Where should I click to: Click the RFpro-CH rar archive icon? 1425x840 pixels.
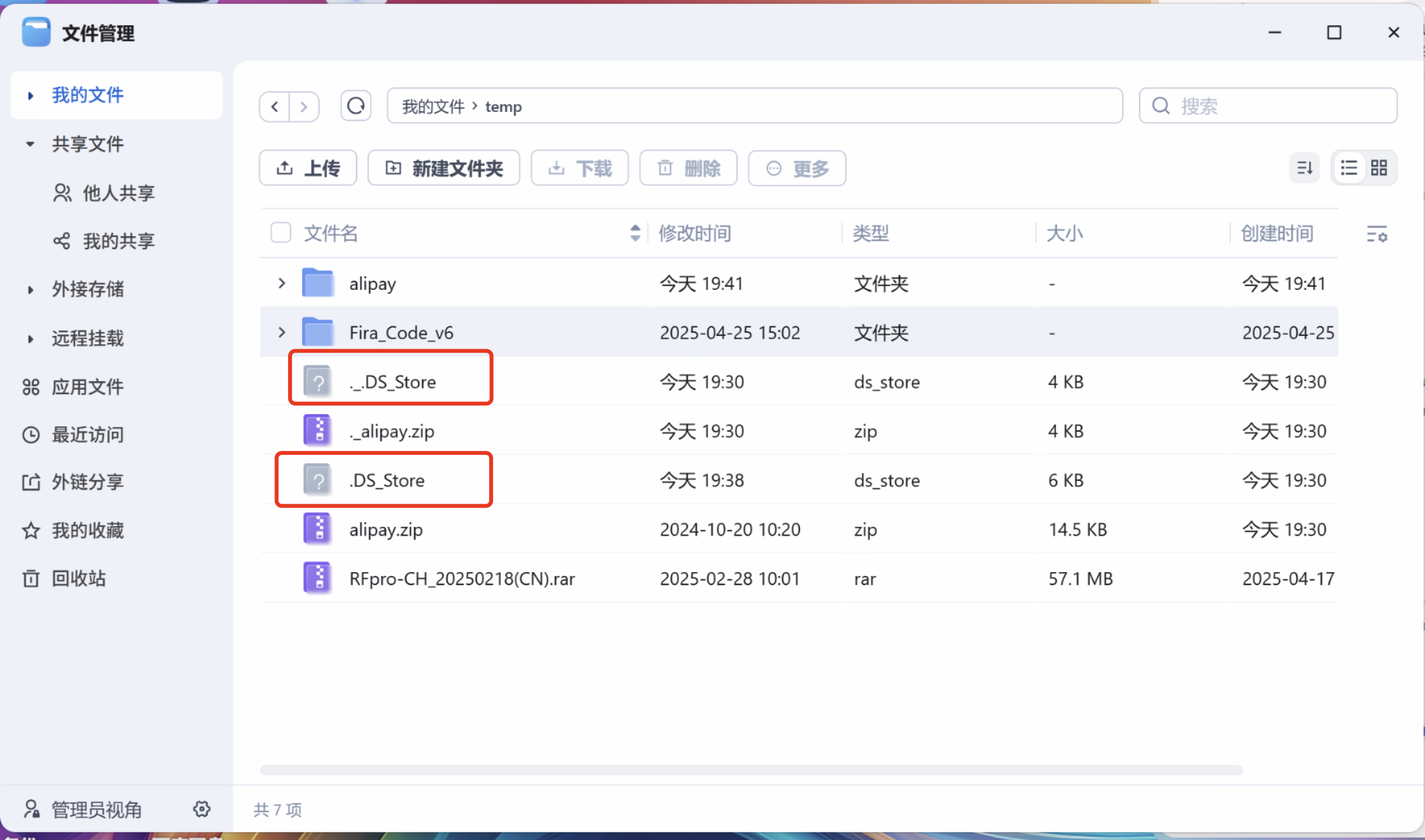[318, 578]
